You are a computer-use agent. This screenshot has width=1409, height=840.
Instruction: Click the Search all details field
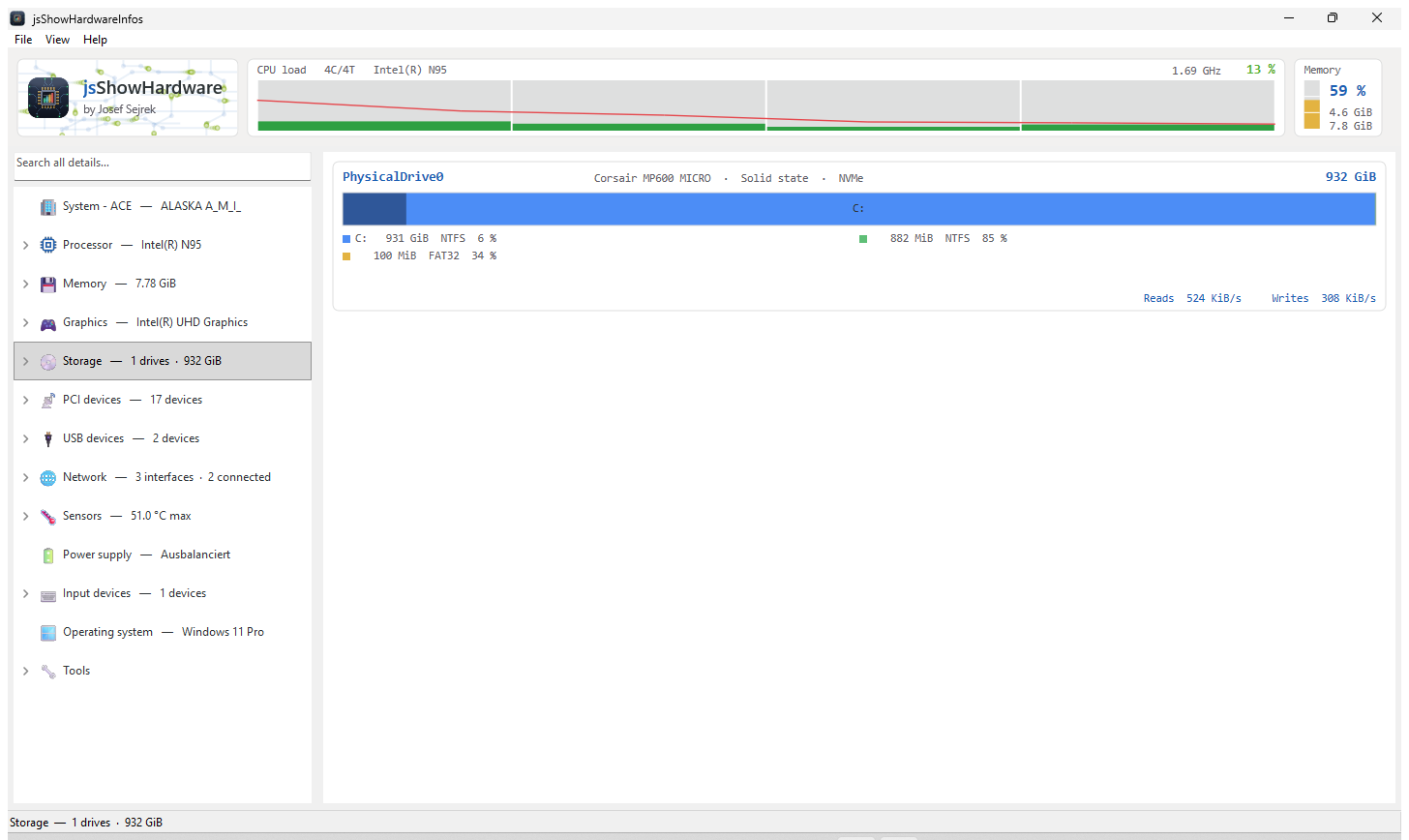pyautogui.click(x=163, y=165)
